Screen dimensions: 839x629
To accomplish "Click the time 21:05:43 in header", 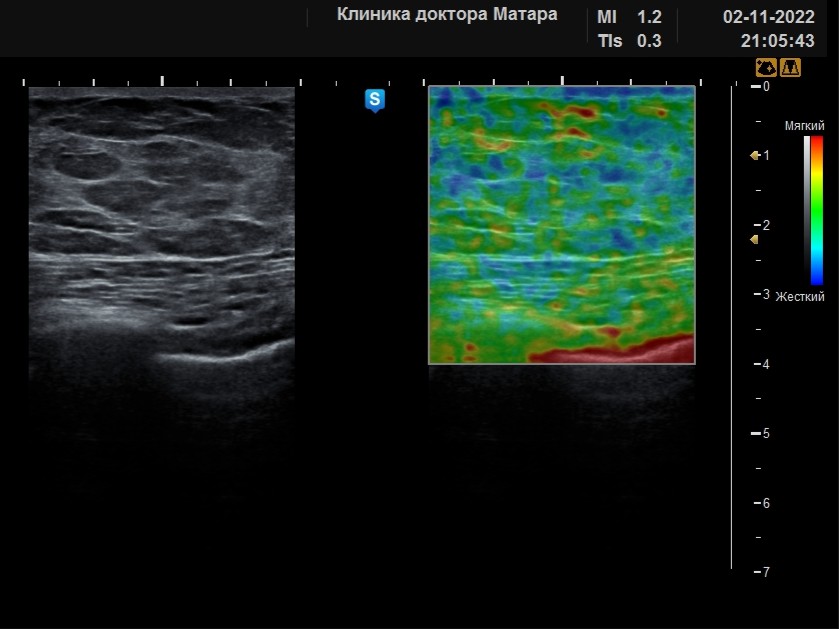I will tap(777, 41).
